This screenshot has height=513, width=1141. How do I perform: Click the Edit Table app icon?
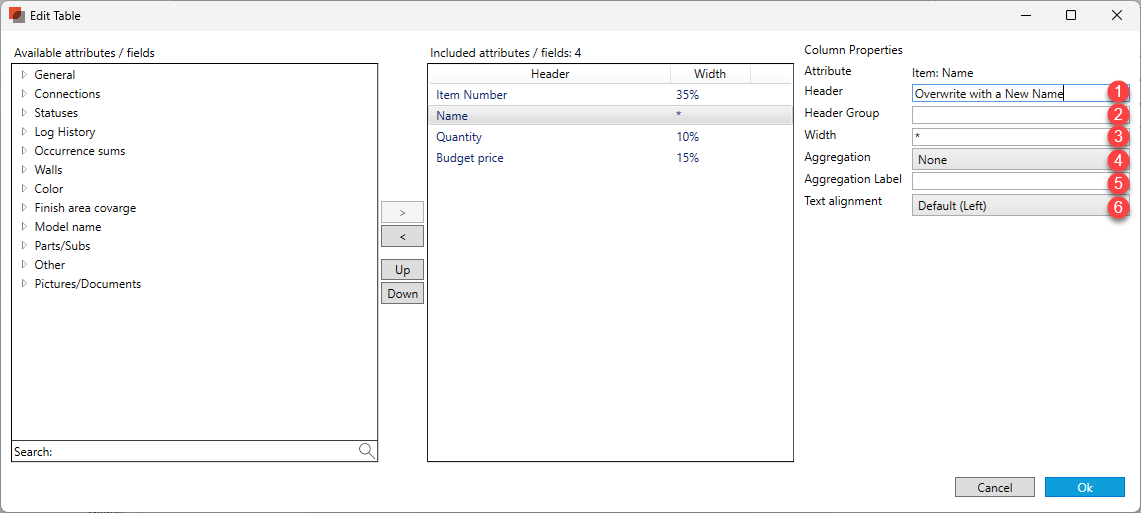16,15
